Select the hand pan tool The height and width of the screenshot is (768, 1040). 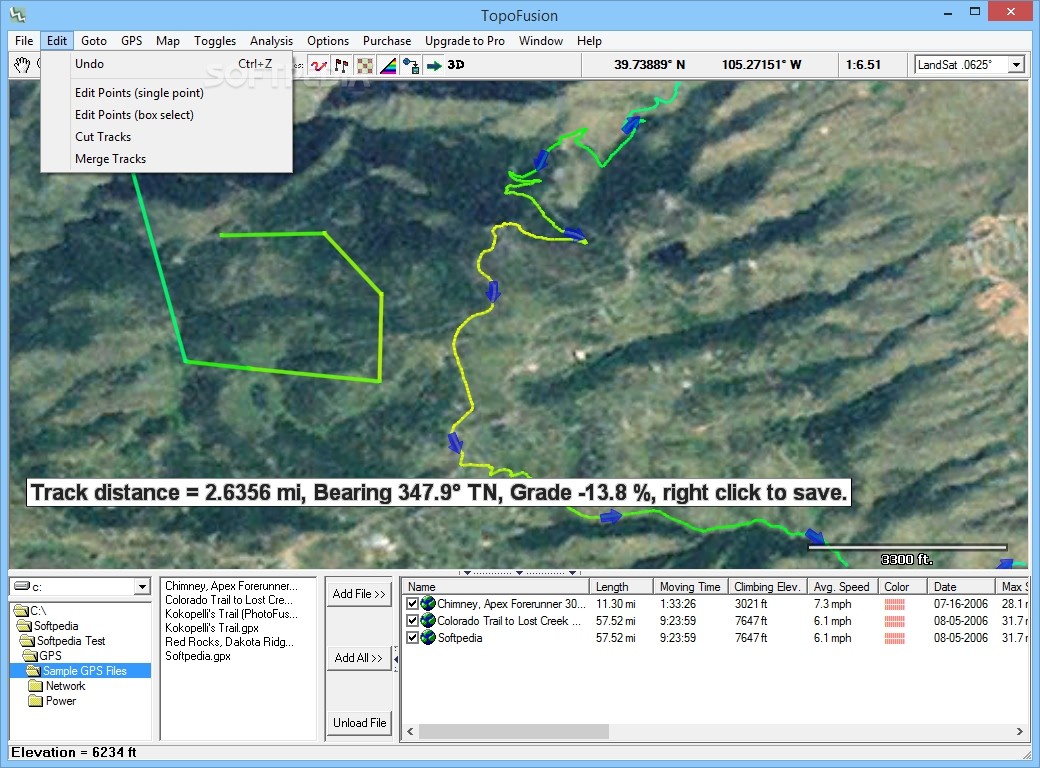[23, 65]
